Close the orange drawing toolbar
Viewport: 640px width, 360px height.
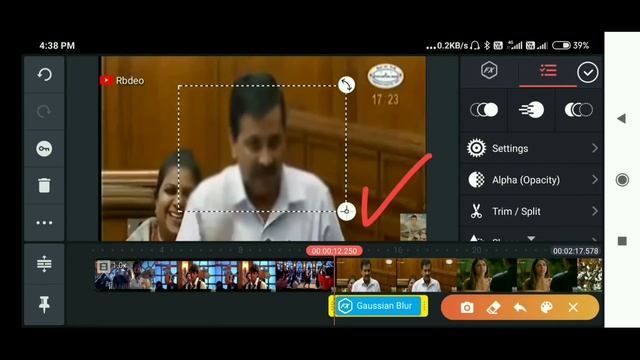(573, 308)
